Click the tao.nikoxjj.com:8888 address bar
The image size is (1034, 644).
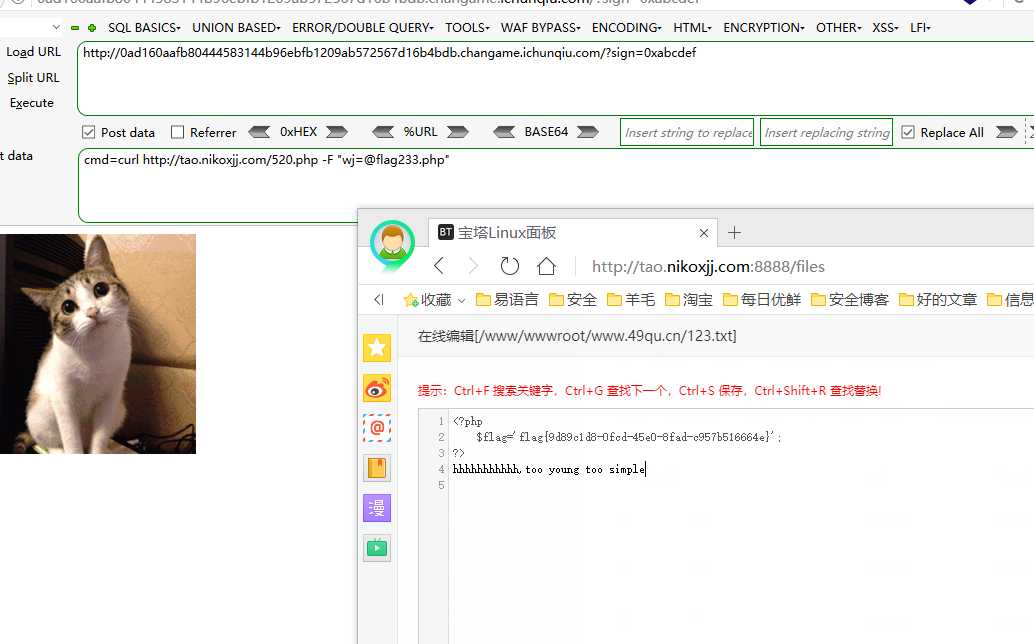tap(708, 266)
